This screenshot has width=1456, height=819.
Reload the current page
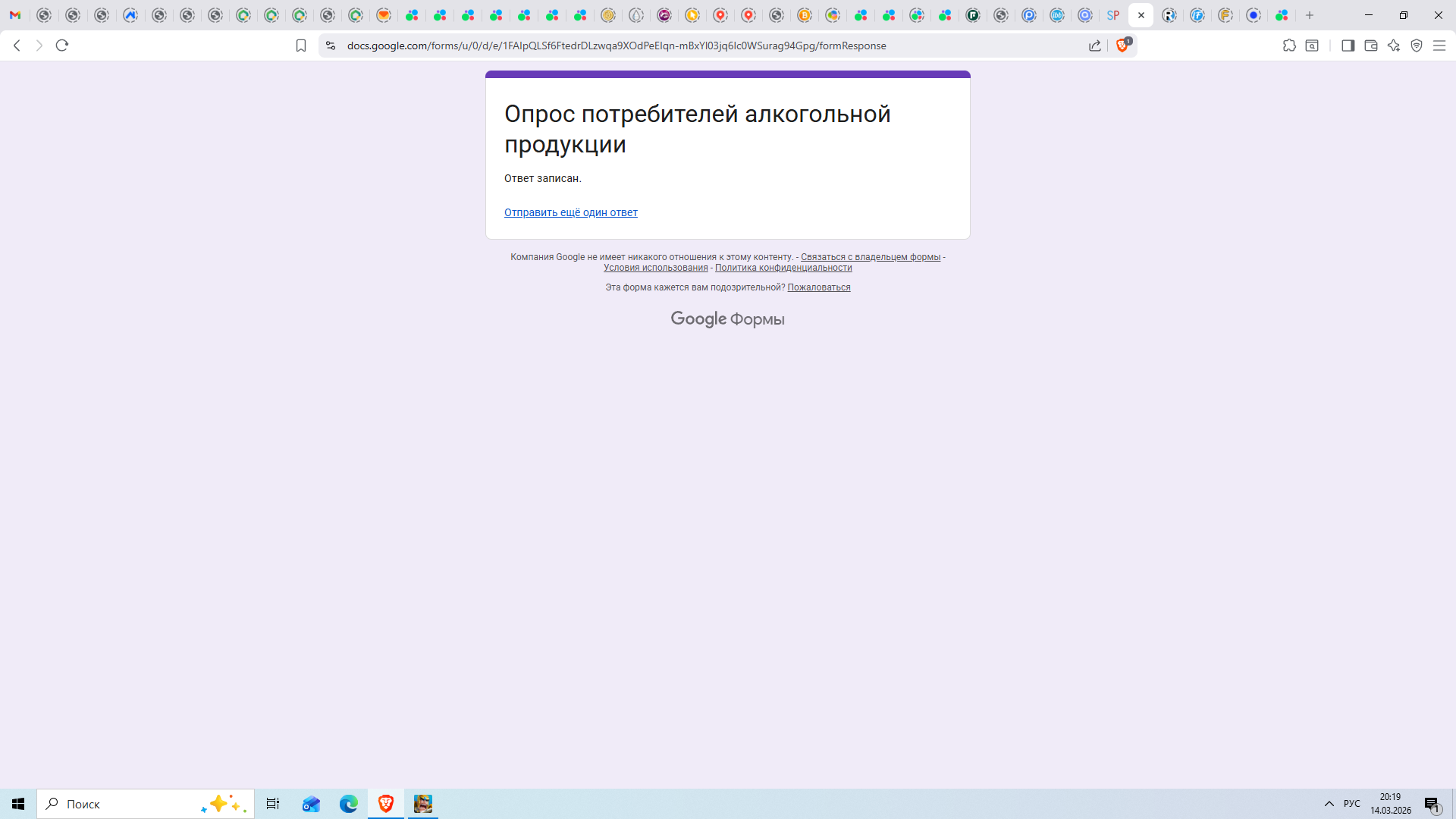(62, 45)
